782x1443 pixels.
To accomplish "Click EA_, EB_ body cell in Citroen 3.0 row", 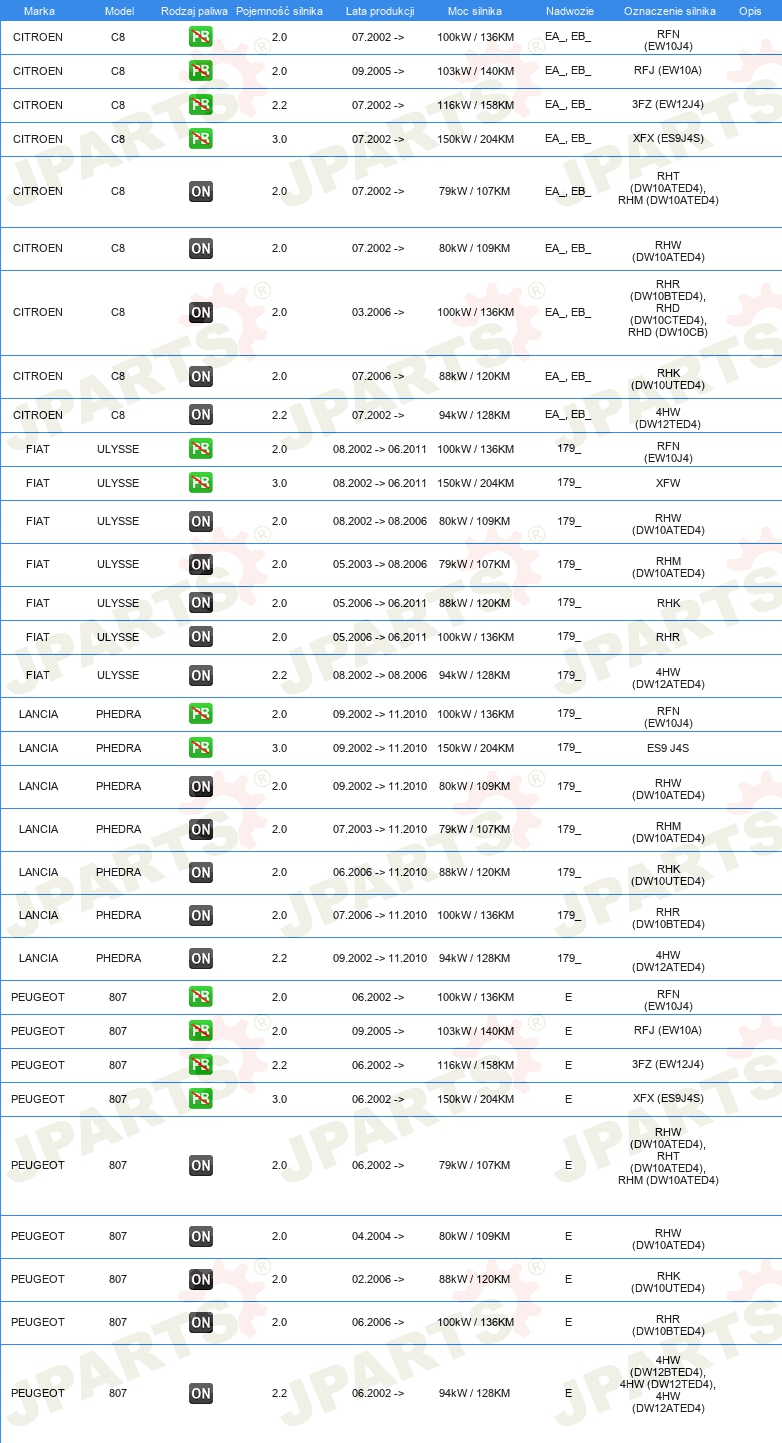I will [568, 140].
